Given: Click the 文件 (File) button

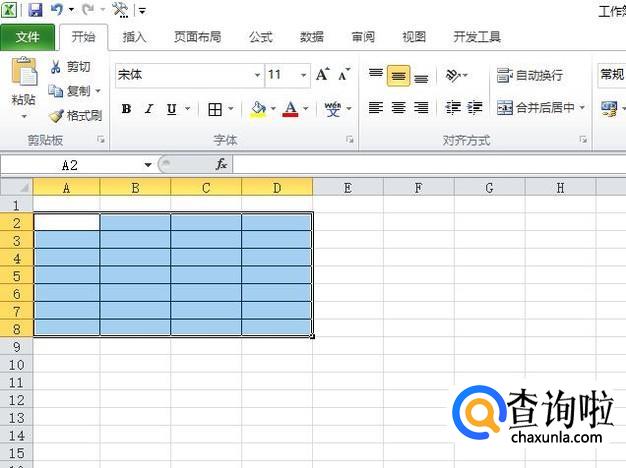Looking at the screenshot, I should [28, 37].
